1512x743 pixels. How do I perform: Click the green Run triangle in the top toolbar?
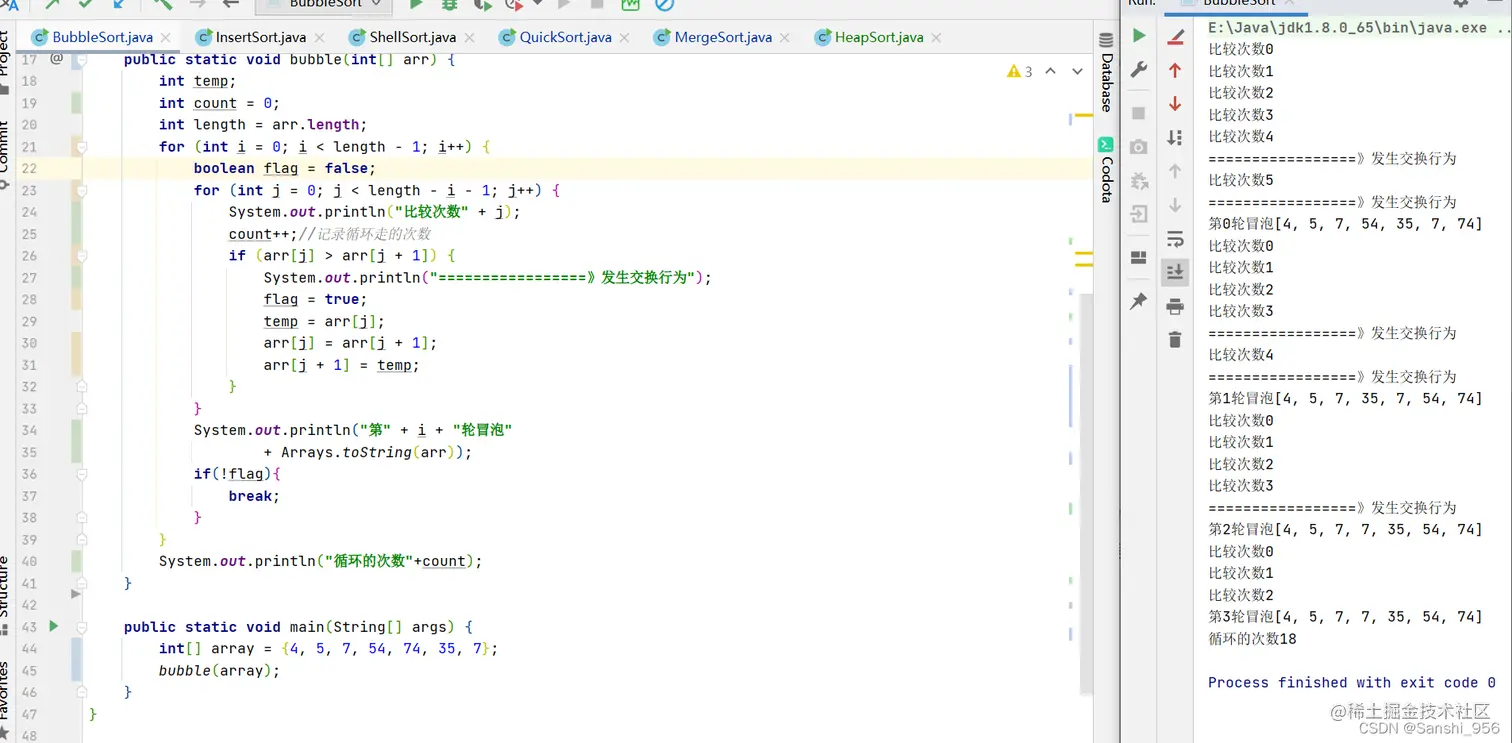(x=416, y=5)
